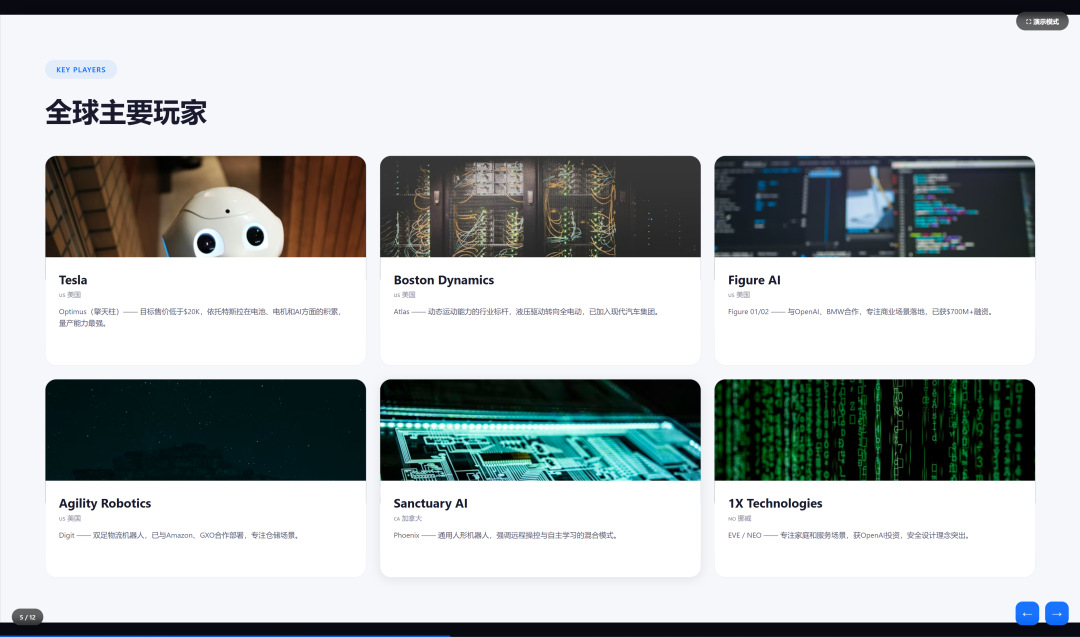Click the Boston Dynamics card title

443,280
